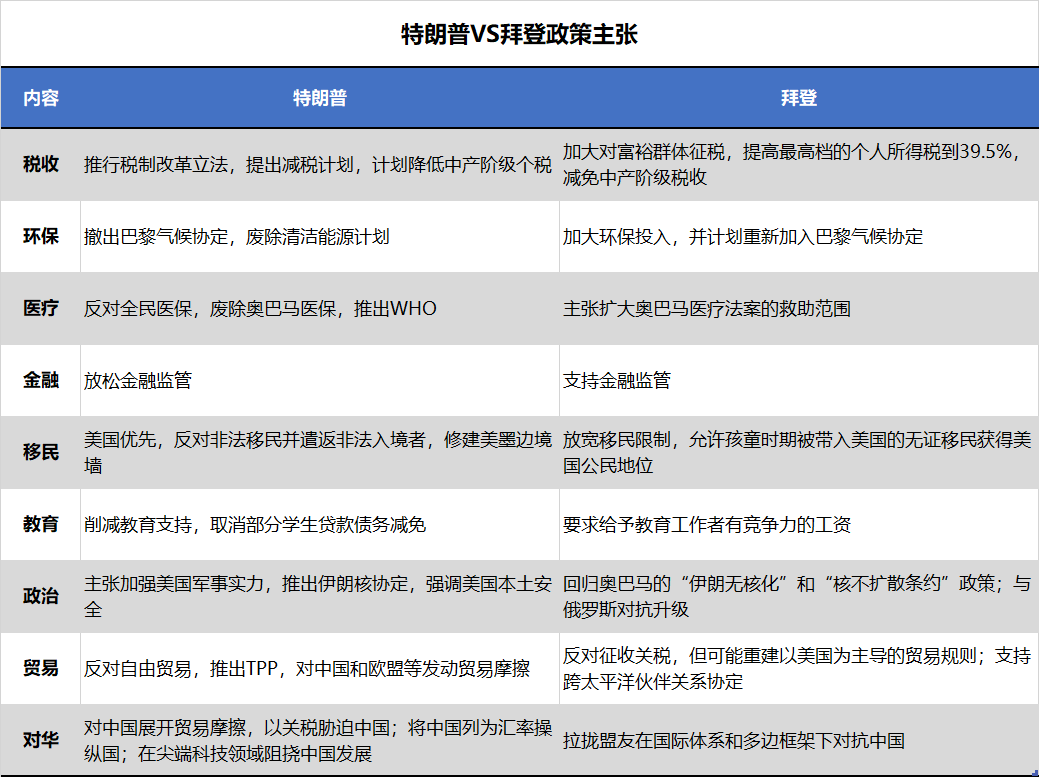This screenshot has width=1039, height=777.
Task: Select the 内容 column header
Action: coord(41,98)
